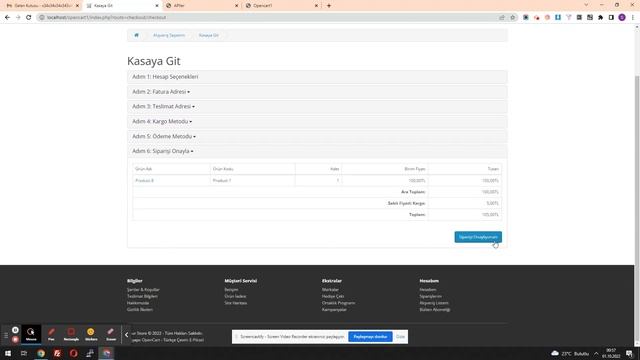Open the Şartlar & Koşullar footer link
640x360 pixels.
click(143, 289)
